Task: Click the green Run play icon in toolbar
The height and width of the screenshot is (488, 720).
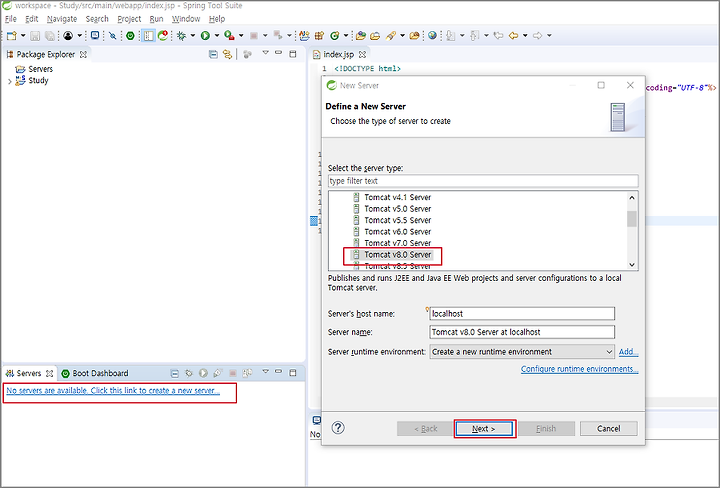Action: point(205,35)
